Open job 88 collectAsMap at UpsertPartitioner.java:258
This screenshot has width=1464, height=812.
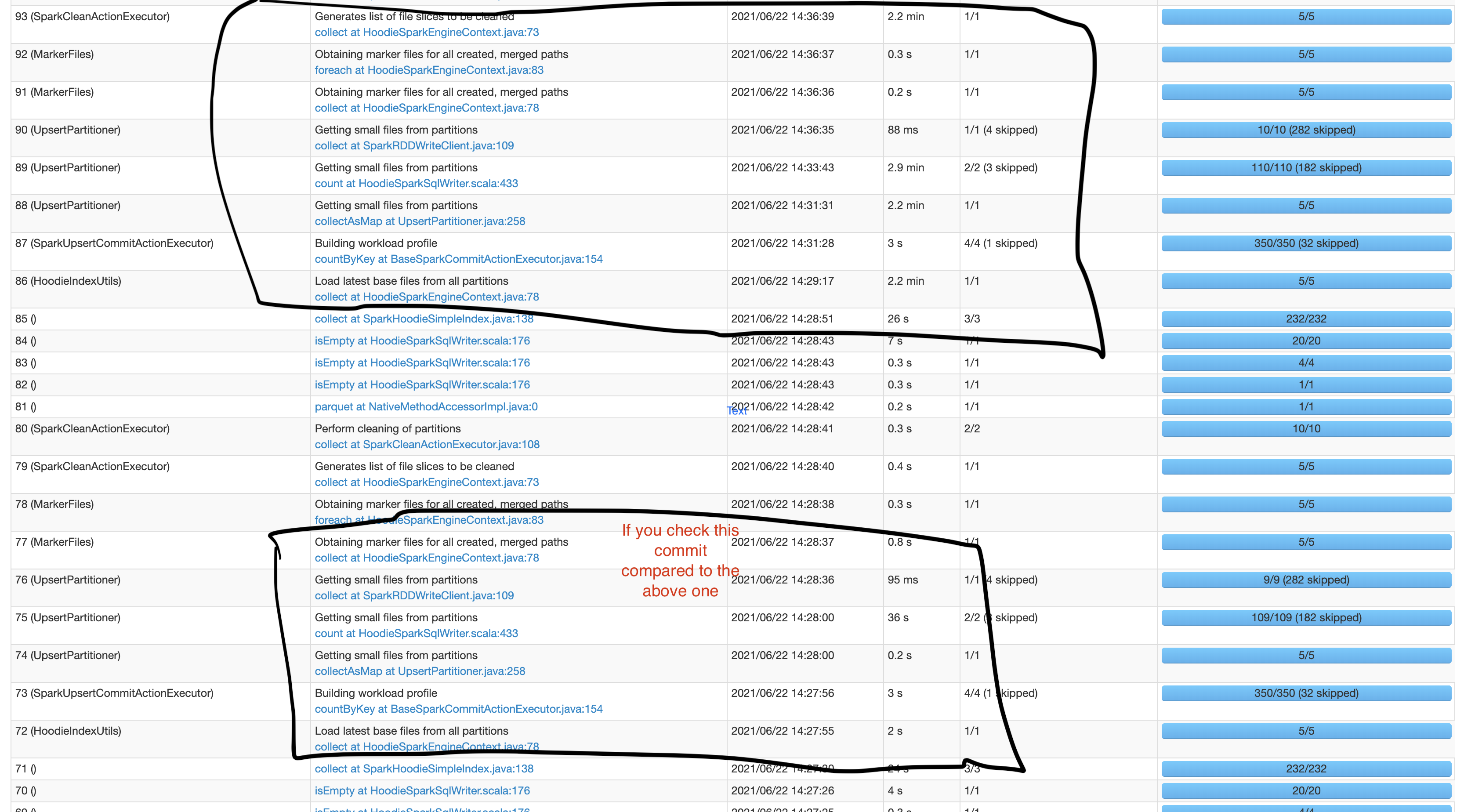pos(420,221)
